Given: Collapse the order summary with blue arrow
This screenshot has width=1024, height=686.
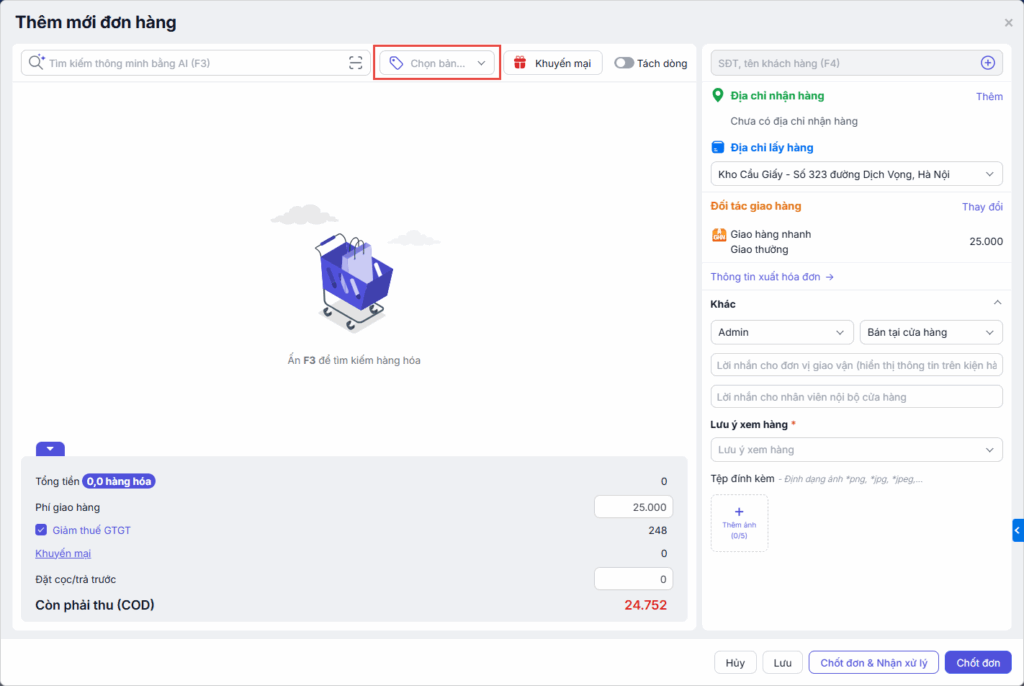Looking at the screenshot, I should coord(50,449).
